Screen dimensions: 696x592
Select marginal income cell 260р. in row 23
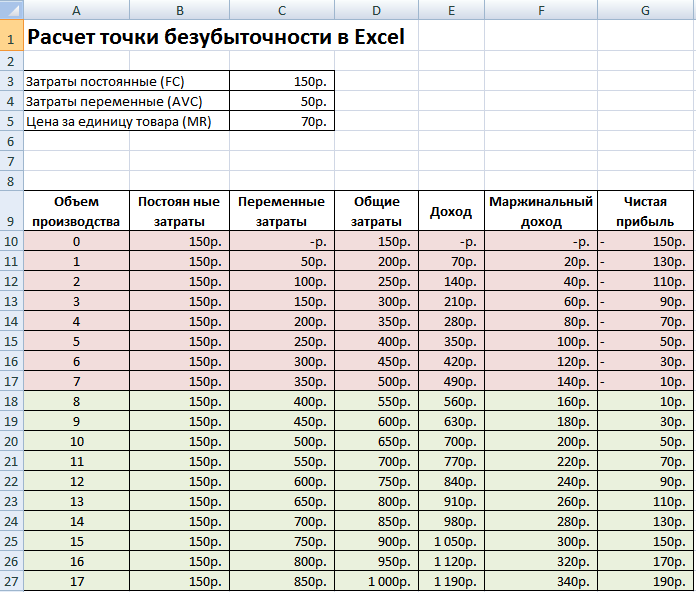(541, 501)
